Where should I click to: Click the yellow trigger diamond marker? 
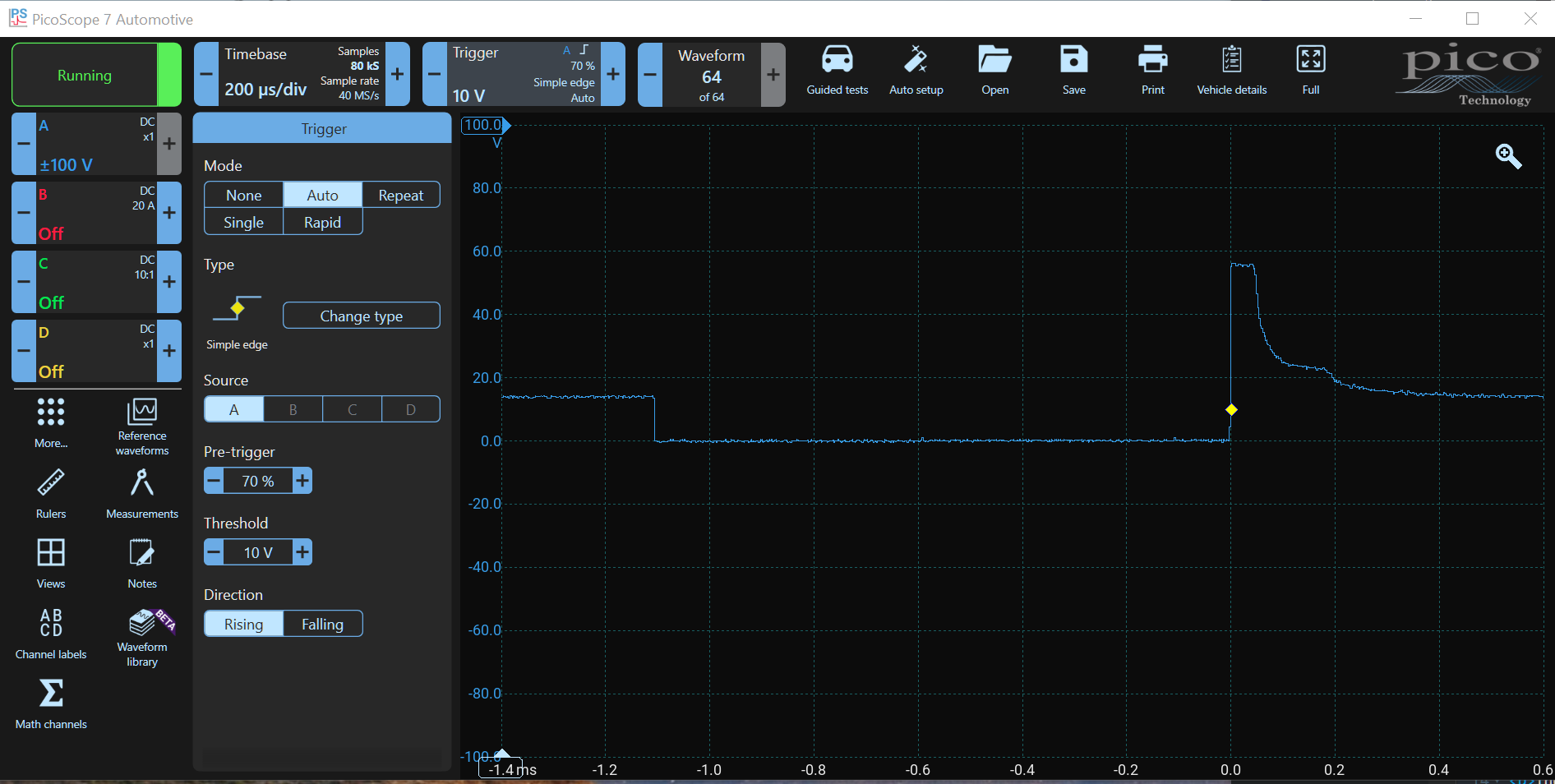(1231, 409)
